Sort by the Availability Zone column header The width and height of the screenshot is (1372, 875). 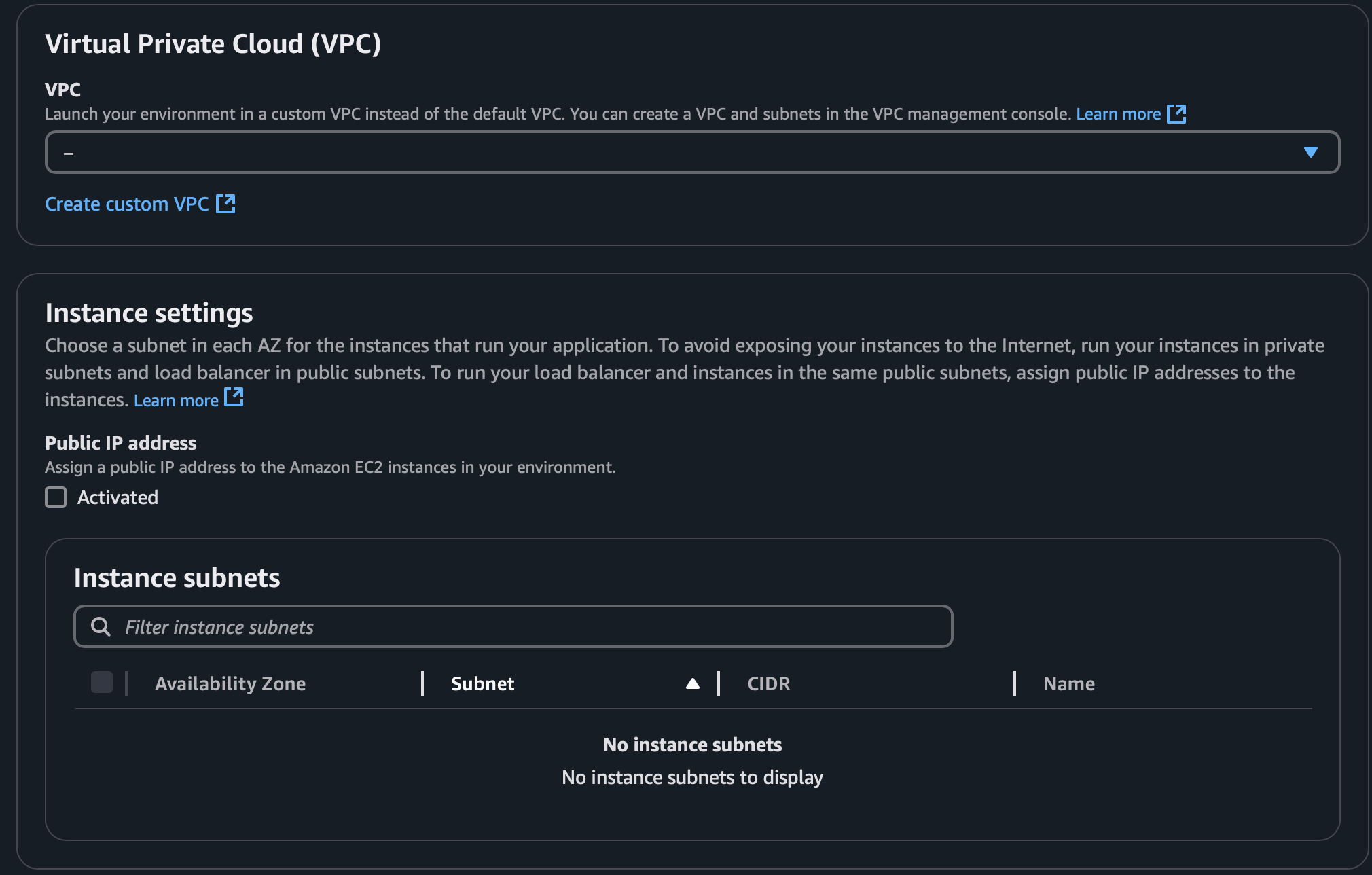point(230,683)
